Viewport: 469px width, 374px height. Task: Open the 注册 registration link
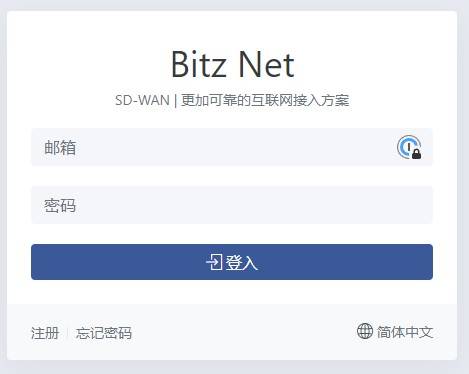point(45,333)
